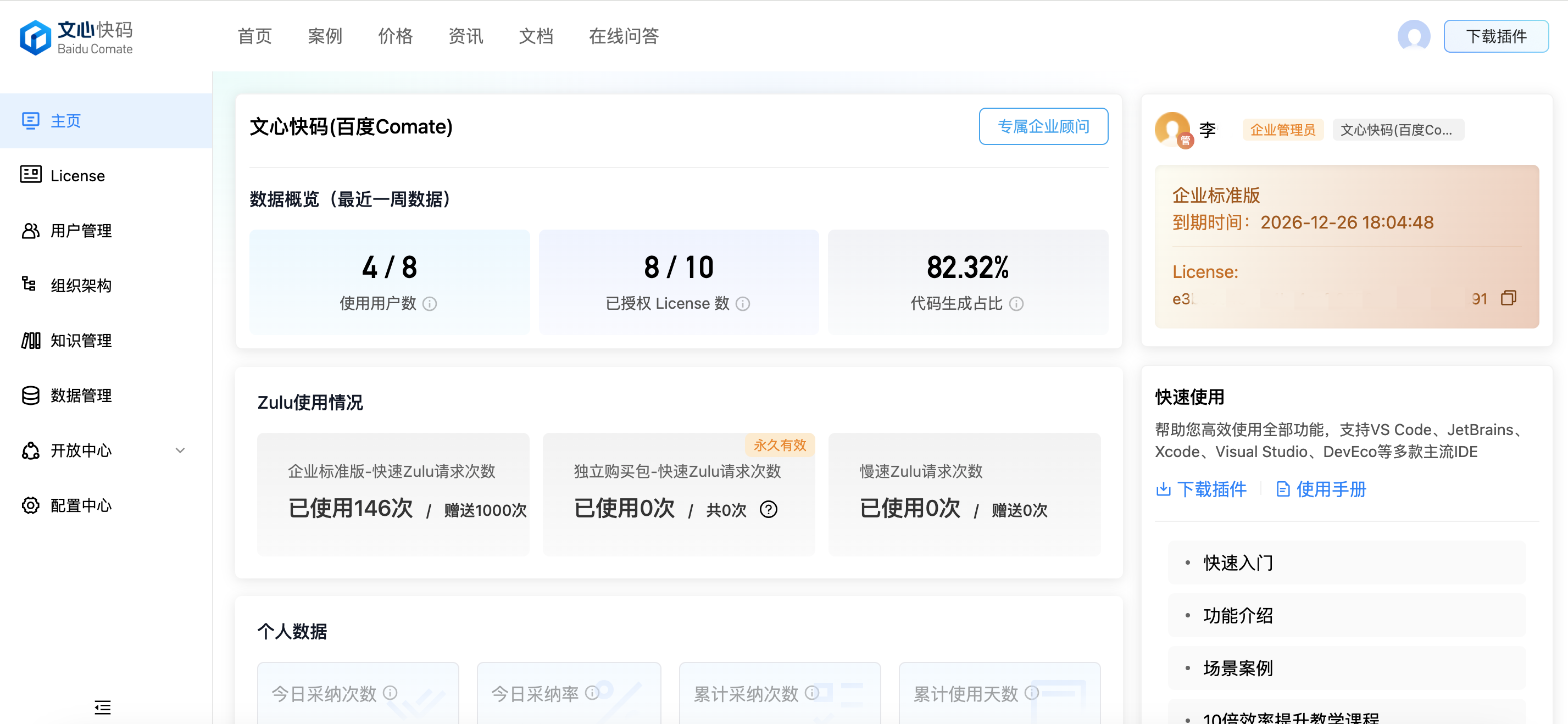Viewport: 1568px width, 724px height.
Task: Click info icon next to 使用用户数
Action: pyautogui.click(x=430, y=304)
